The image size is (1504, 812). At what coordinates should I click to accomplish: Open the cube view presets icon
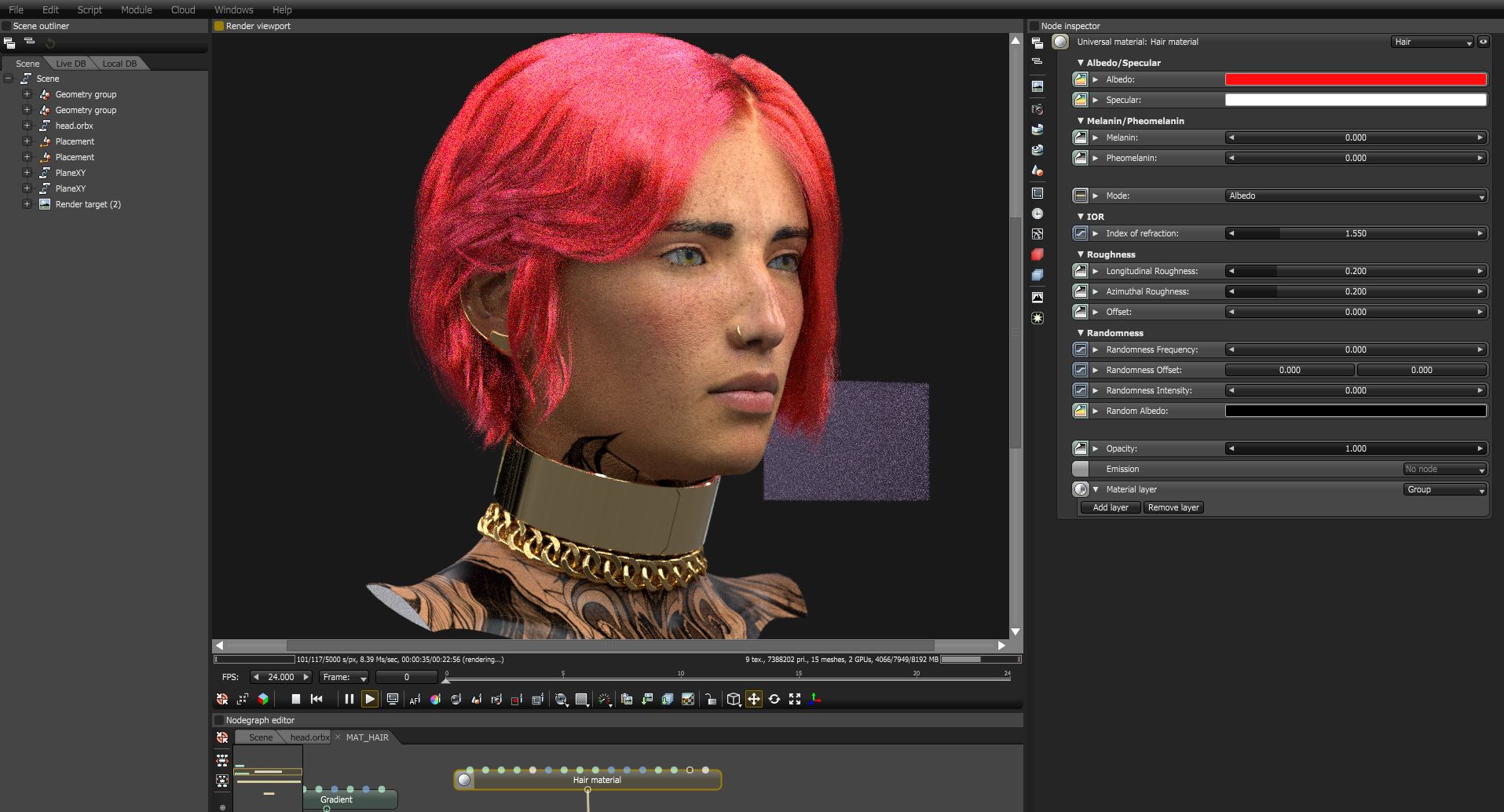coord(734,699)
